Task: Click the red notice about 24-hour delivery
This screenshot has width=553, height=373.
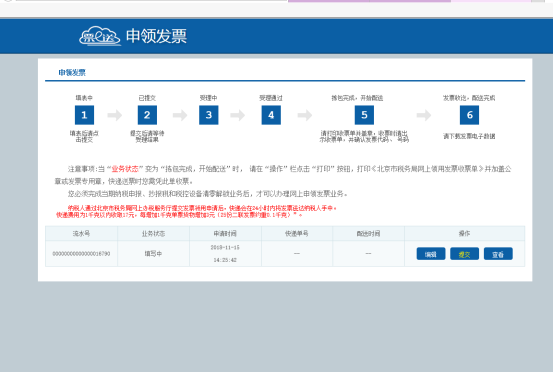Action: [x=202, y=208]
